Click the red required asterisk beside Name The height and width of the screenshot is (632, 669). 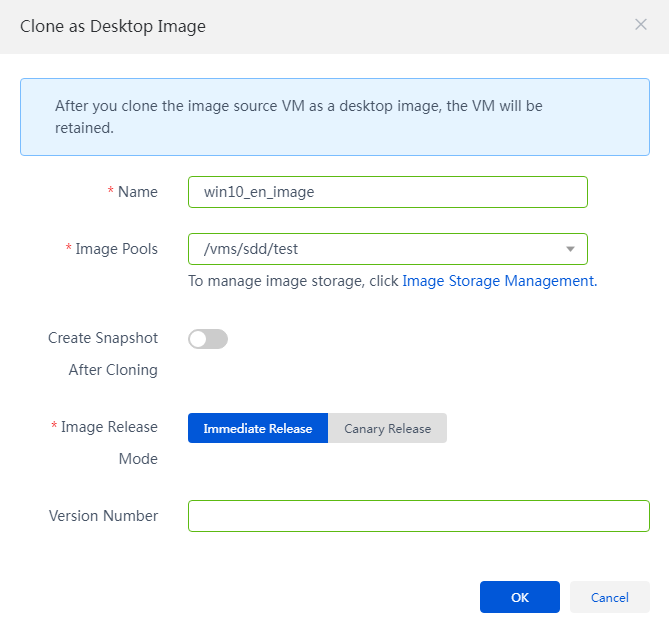point(111,190)
